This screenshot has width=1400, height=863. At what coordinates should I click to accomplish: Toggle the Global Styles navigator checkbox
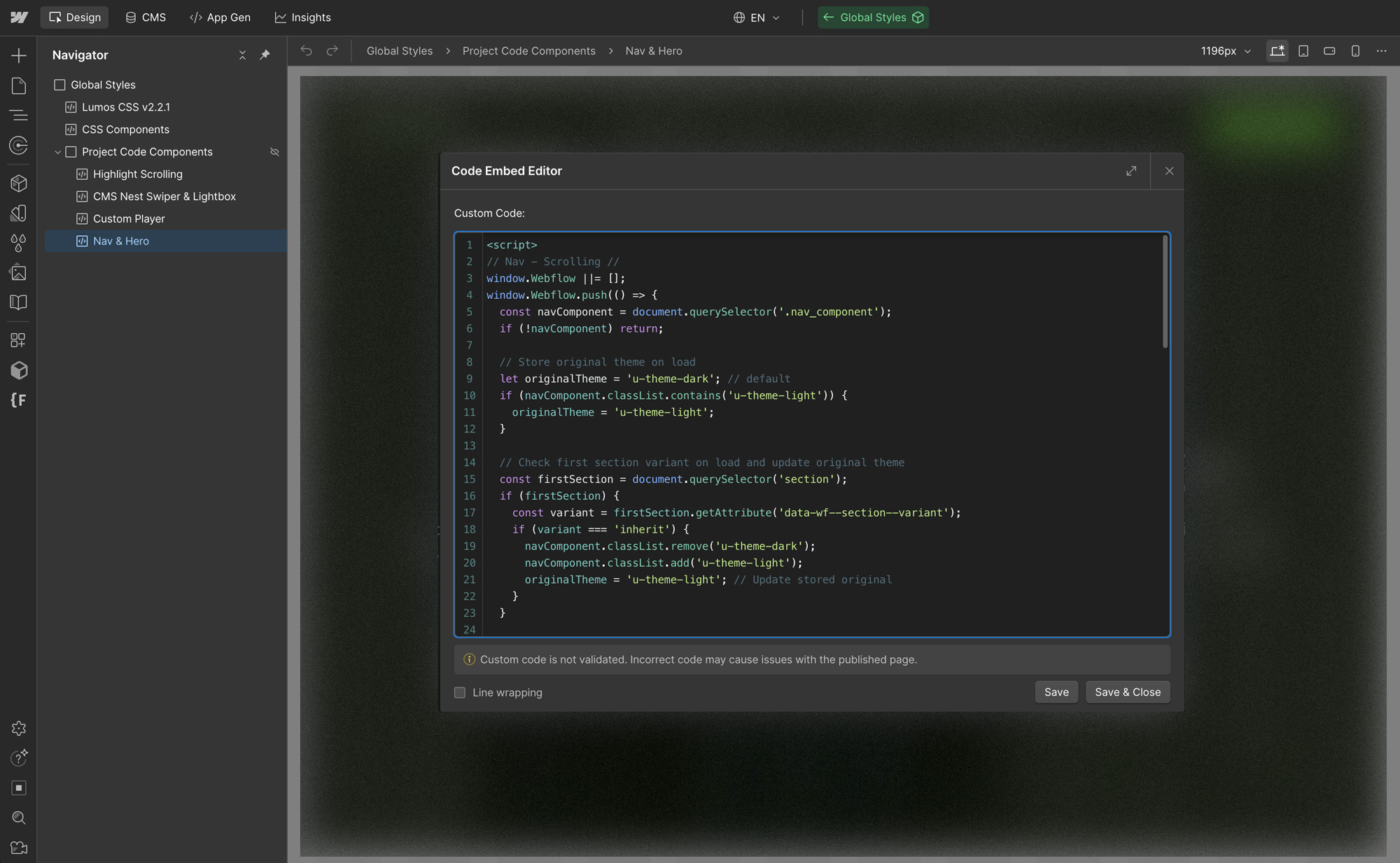click(60, 85)
